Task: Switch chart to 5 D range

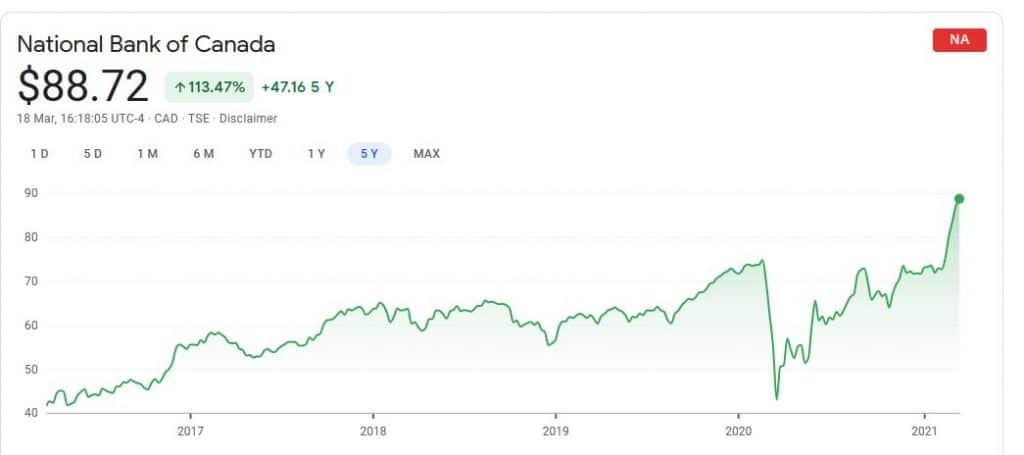Action: tap(93, 154)
